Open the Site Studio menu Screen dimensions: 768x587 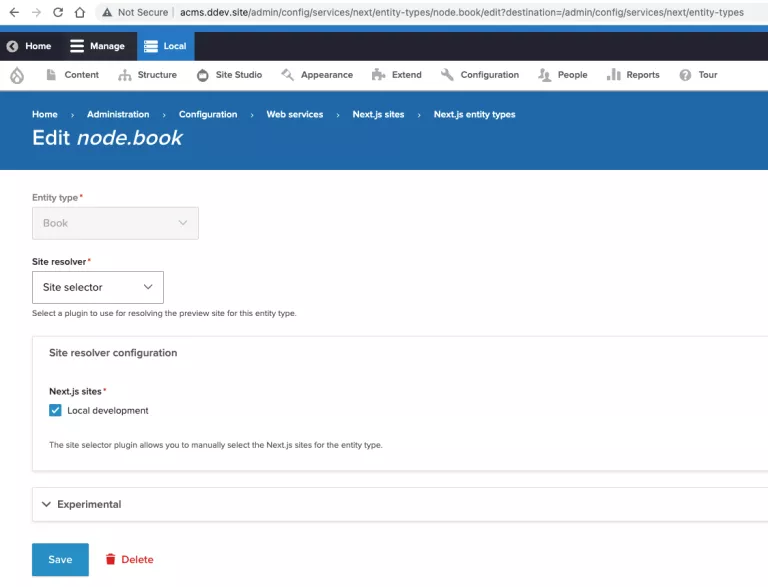pyautogui.click(x=229, y=75)
